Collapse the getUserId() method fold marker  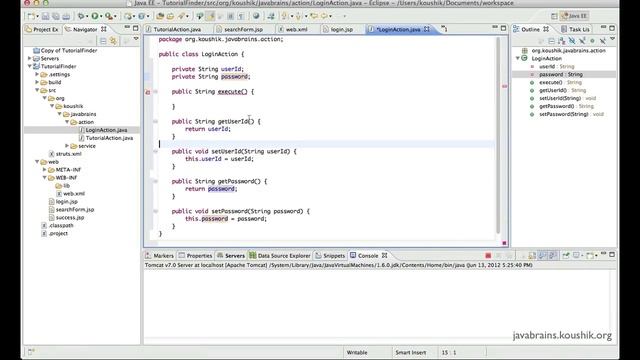[x=156, y=122]
